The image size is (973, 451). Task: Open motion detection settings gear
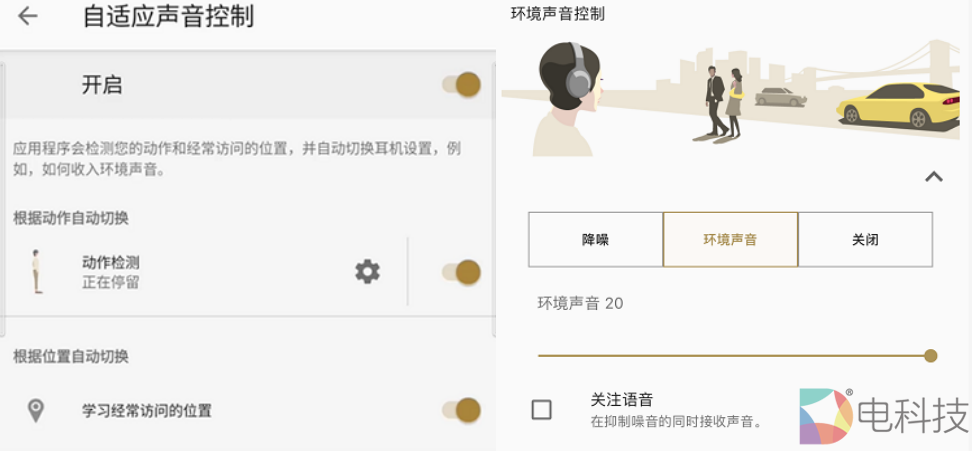[367, 271]
